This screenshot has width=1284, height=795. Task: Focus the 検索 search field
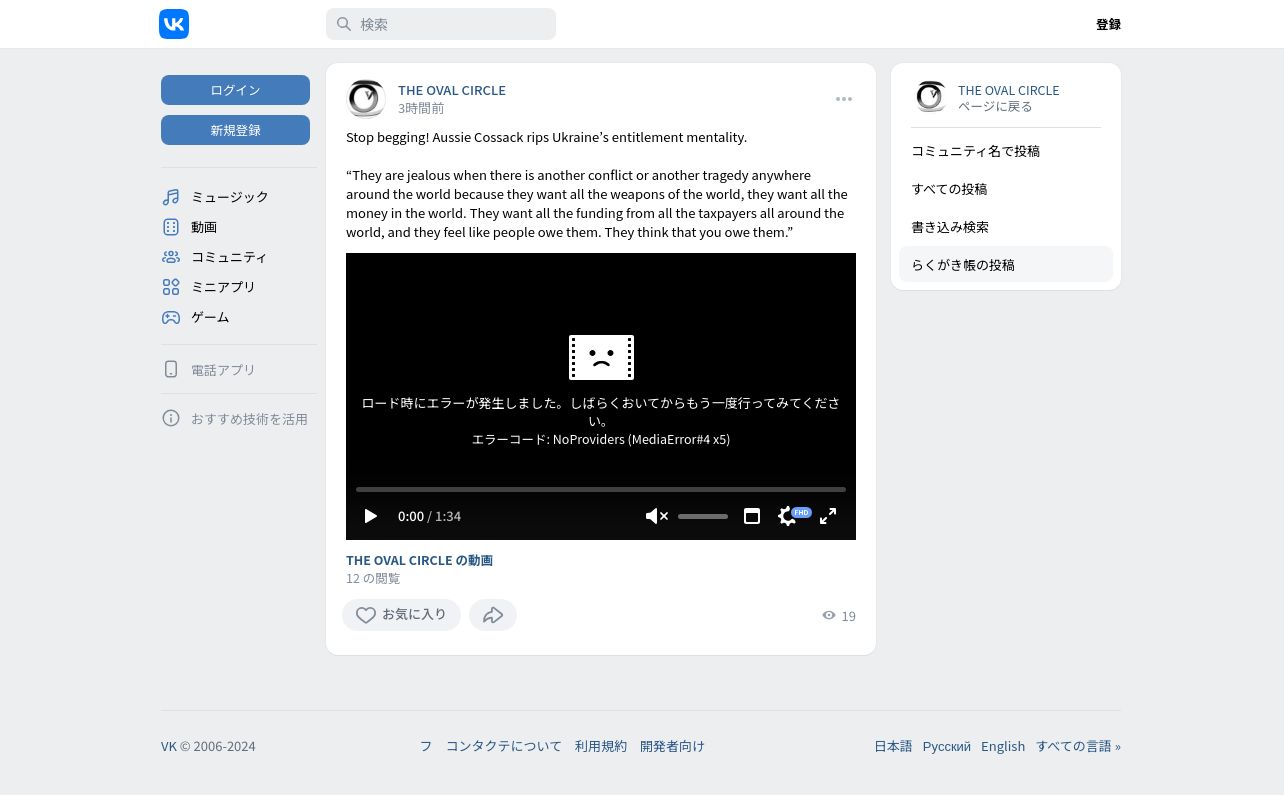[441, 24]
